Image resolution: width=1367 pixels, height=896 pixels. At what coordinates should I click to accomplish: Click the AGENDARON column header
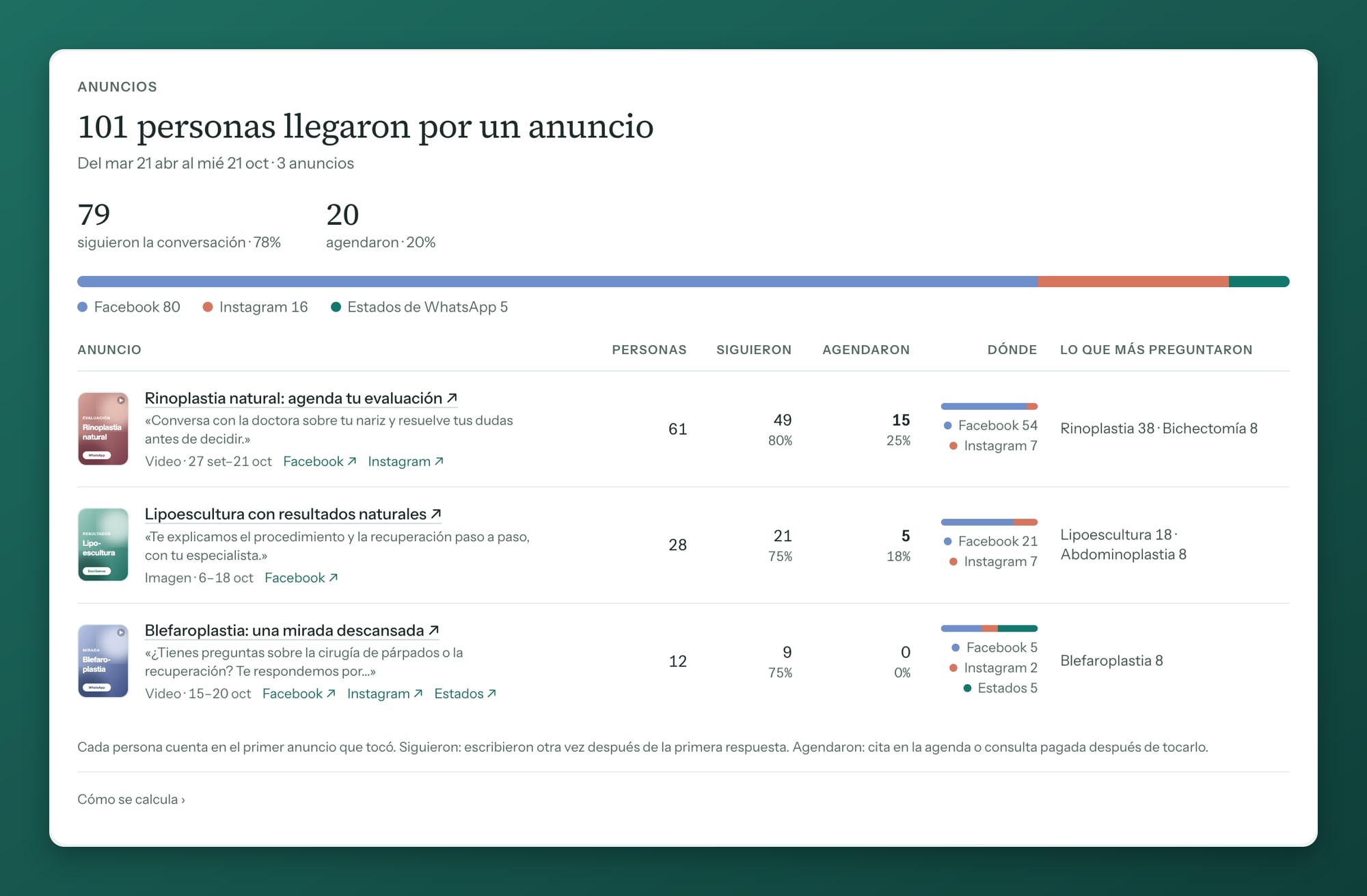click(x=866, y=350)
